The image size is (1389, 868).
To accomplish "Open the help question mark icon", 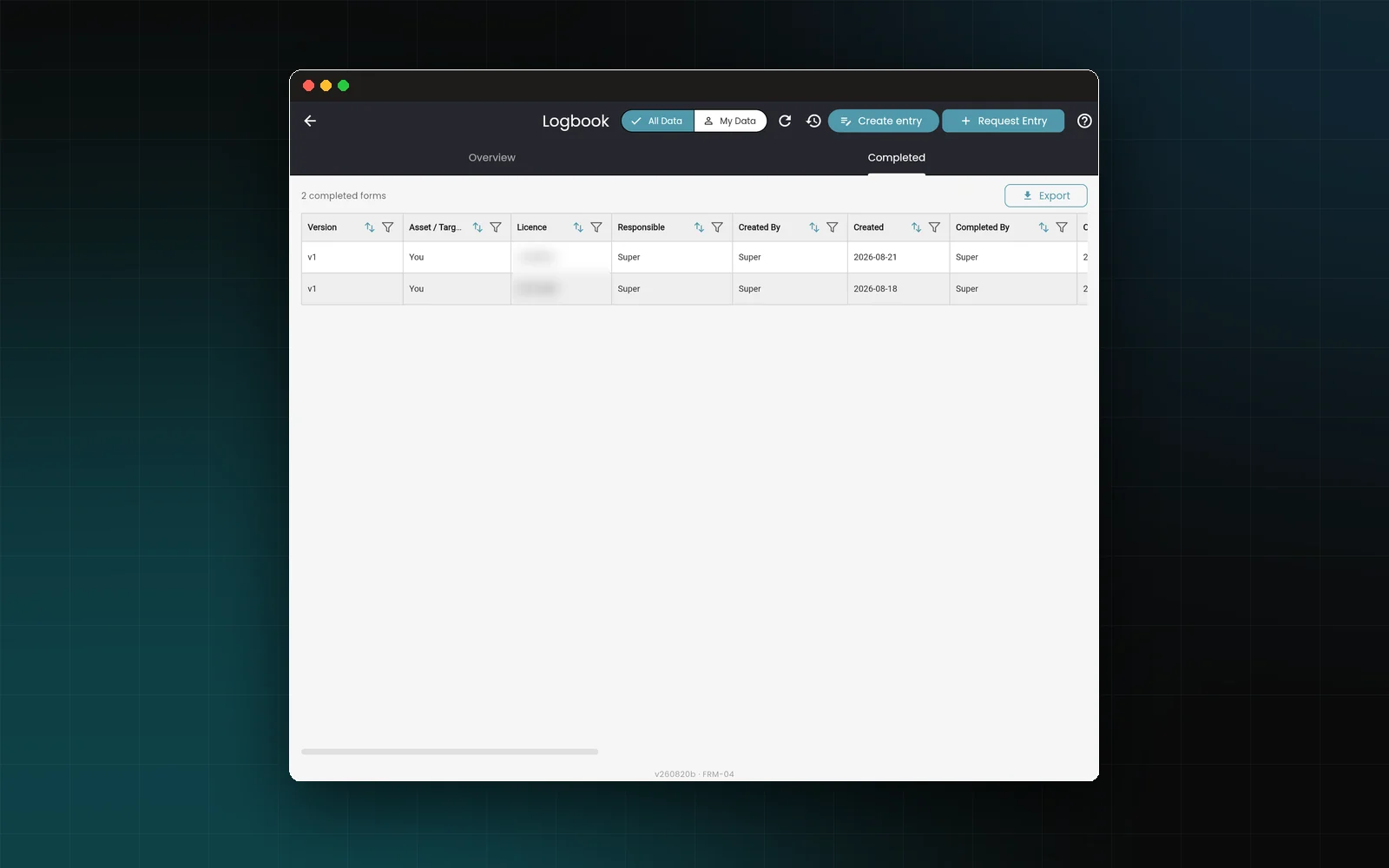I will 1084,121.
